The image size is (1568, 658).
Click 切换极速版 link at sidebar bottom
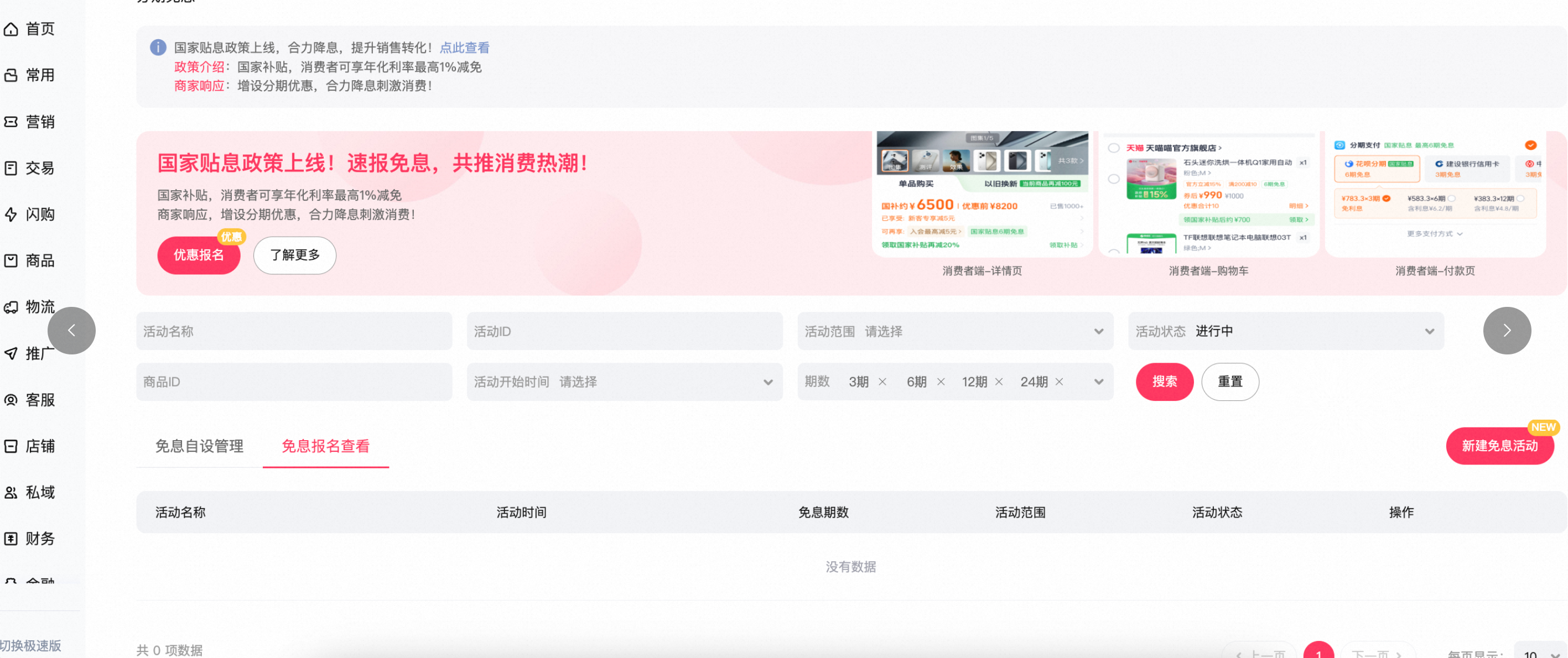(x=30, y=646)
